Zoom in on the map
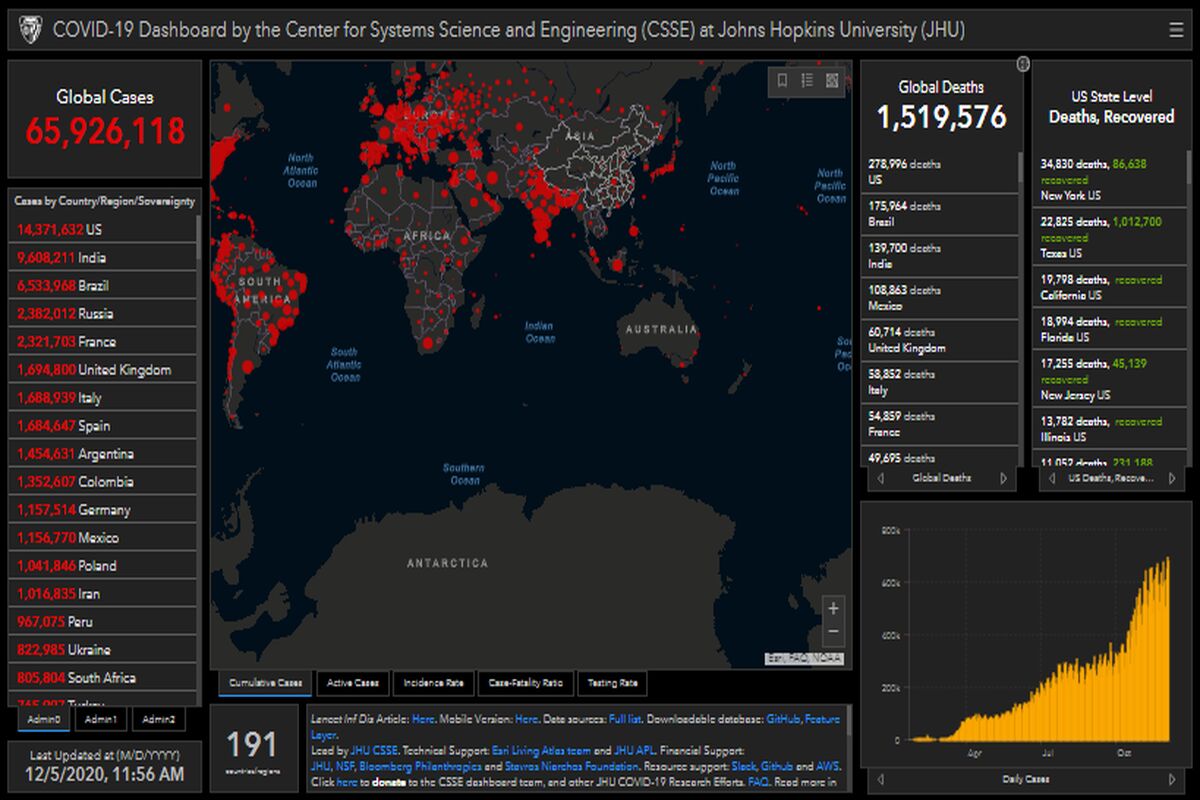Screen dimensions: 1200x800 click(x=833, y=608)
